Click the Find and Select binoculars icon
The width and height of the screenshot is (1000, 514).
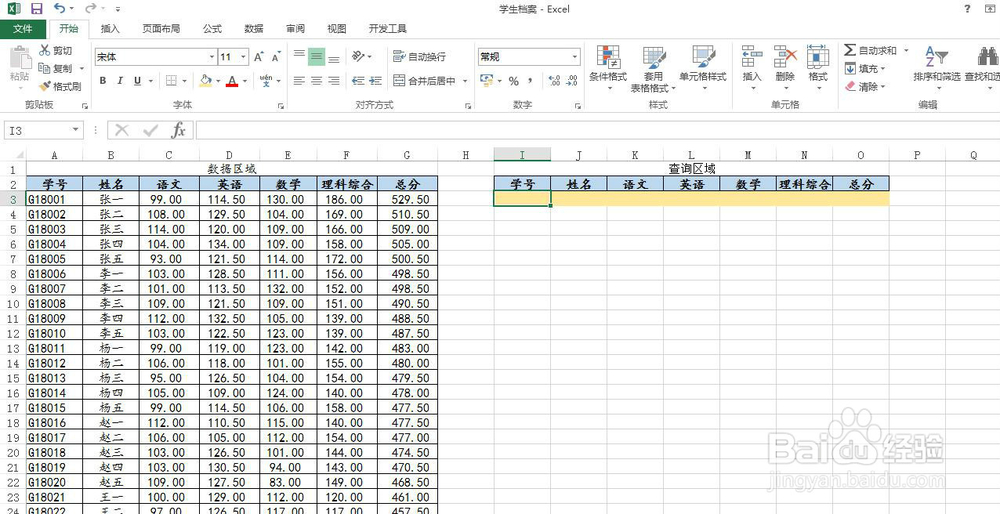[988, 56]
